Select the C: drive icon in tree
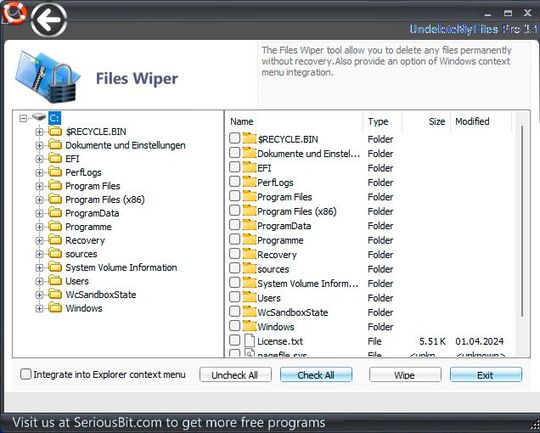This screenshot has height=433, width=540. pyautogui.click(x=39, y=117)
